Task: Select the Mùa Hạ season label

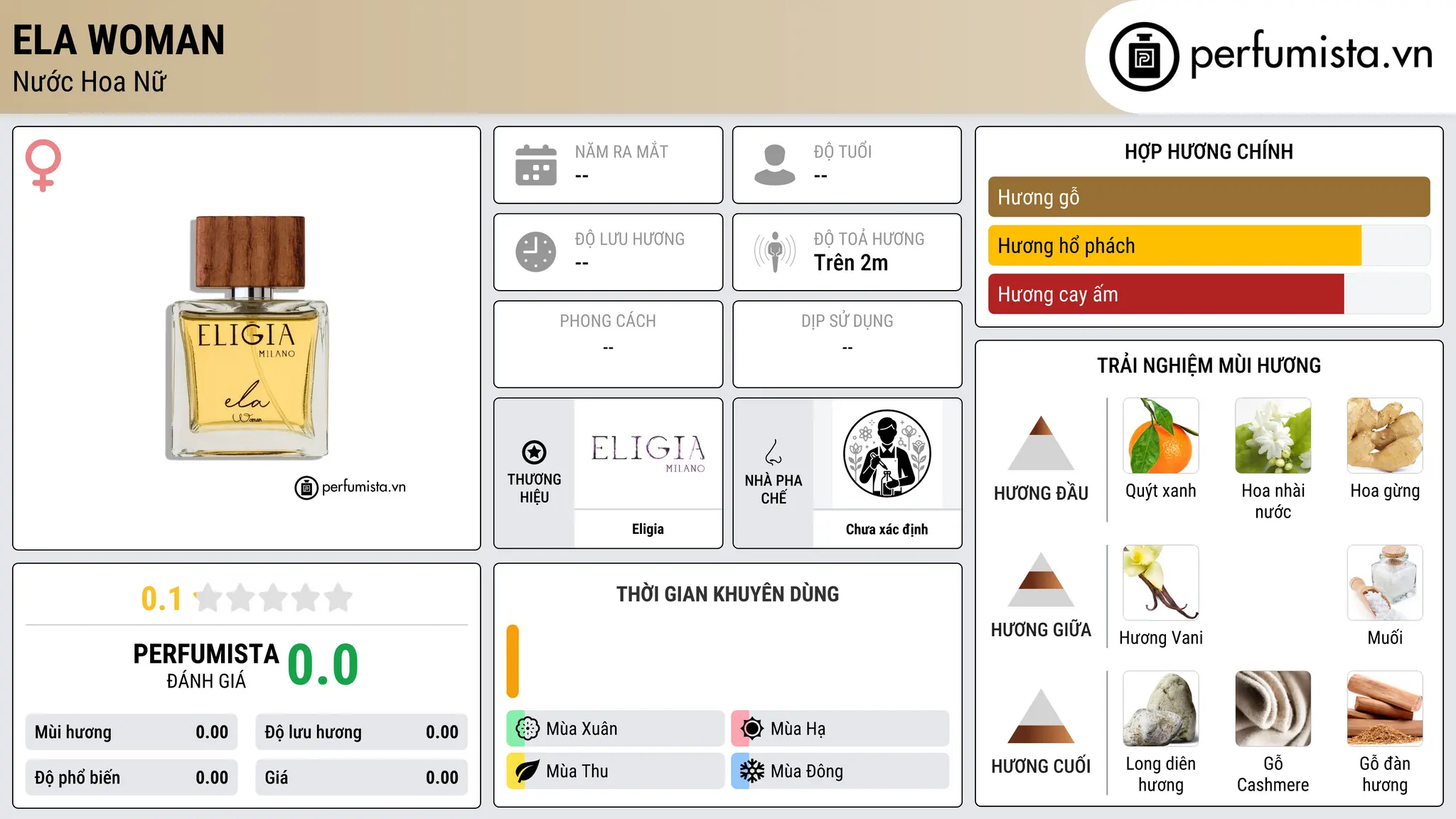Action: (x=798, y=729)
